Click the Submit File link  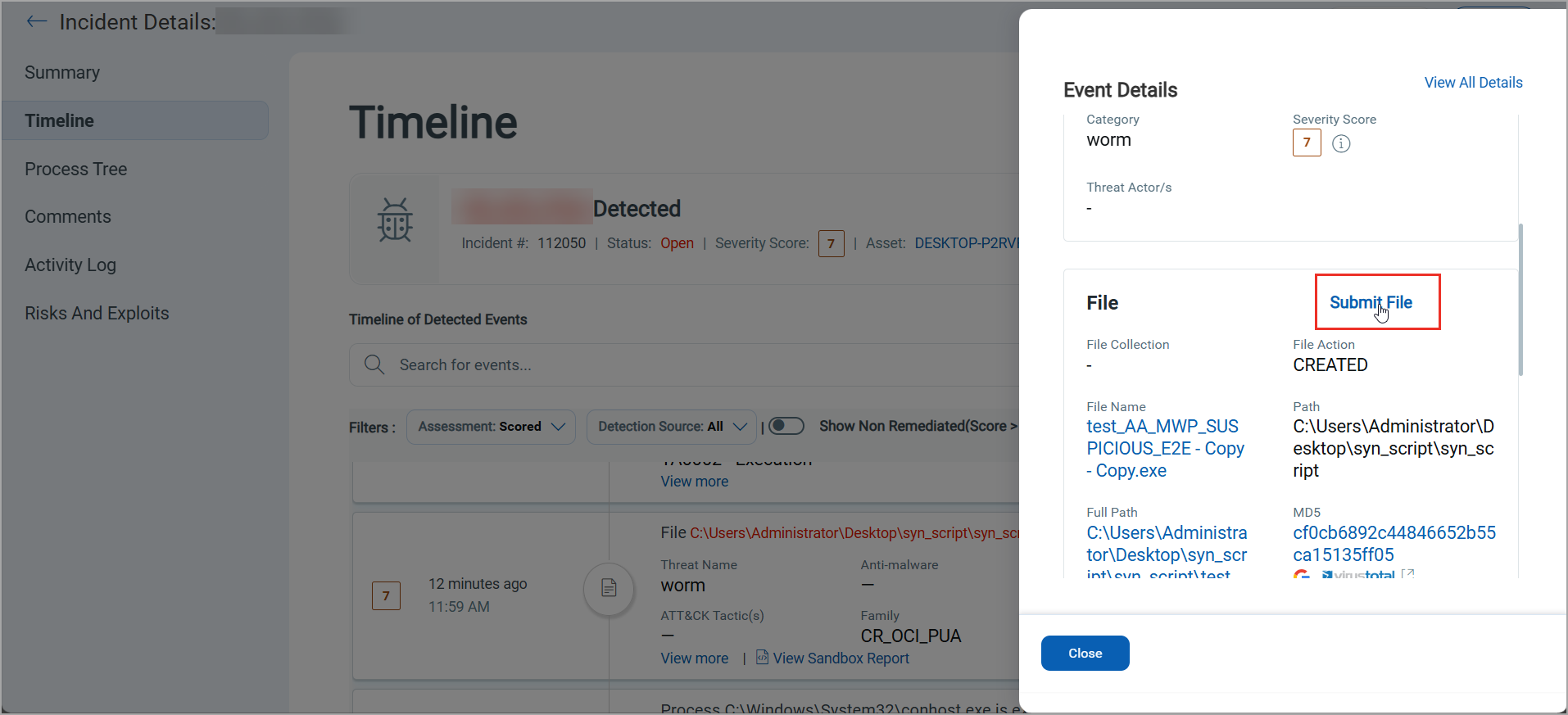[x=1371, y=302]
